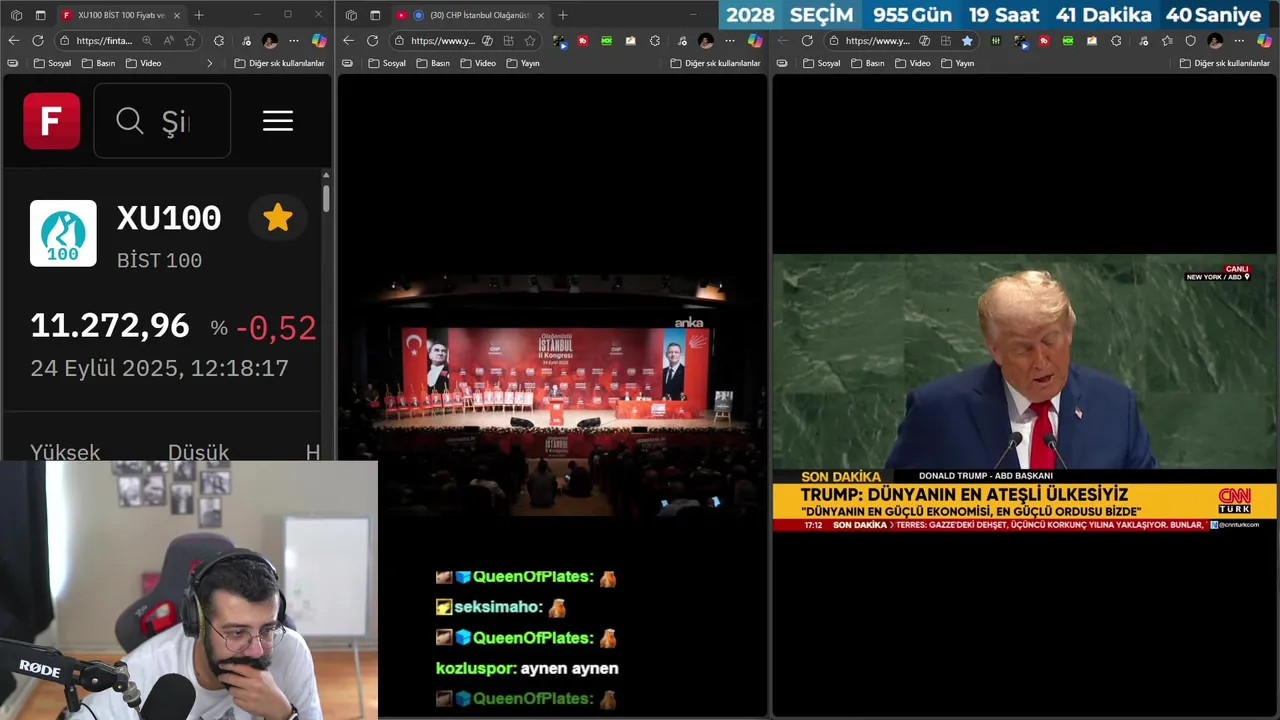Screen dimensions: 1280x720
Task: Launch Copilot in fintables window
Action: 319,40
